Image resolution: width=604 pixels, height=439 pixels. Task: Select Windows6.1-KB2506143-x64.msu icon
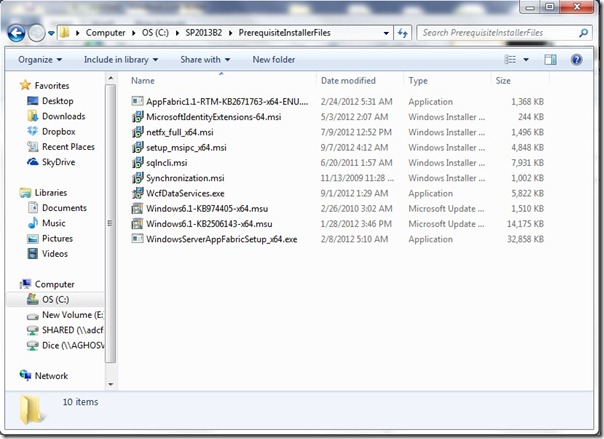coord(137,224)
